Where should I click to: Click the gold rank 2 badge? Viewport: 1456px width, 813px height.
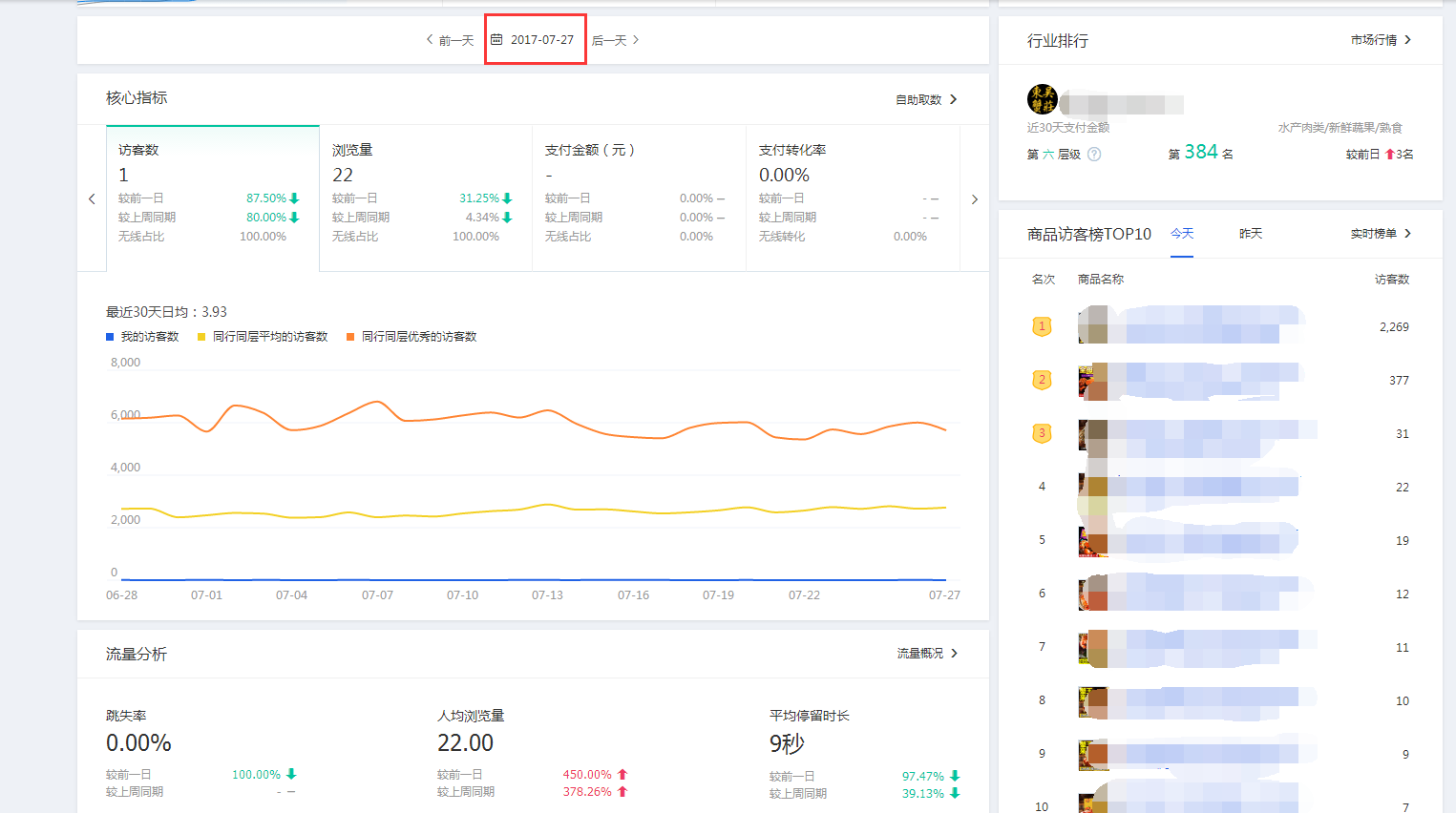1042,380
